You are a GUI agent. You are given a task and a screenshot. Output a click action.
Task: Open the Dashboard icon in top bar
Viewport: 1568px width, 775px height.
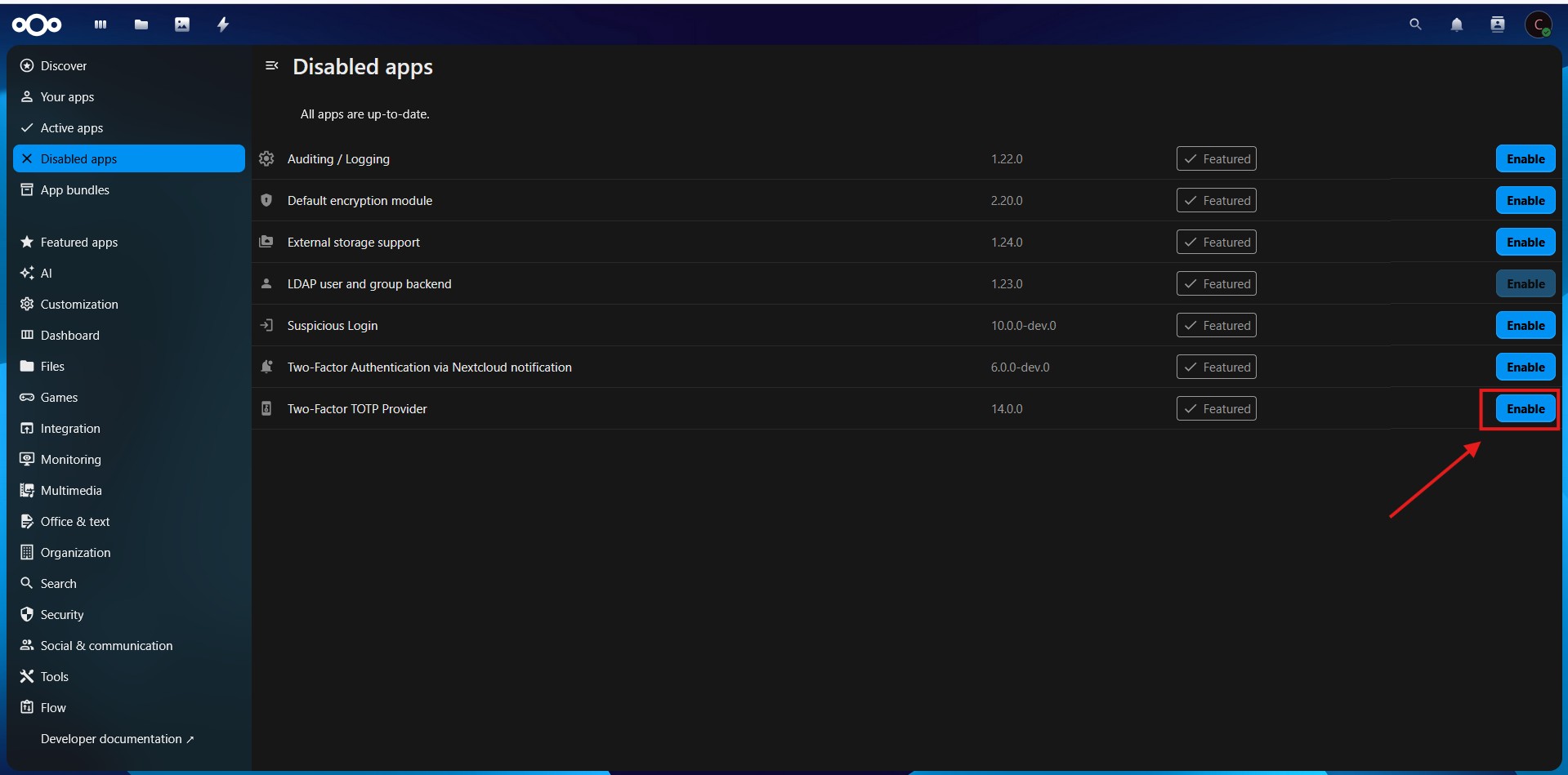[101, 24]
